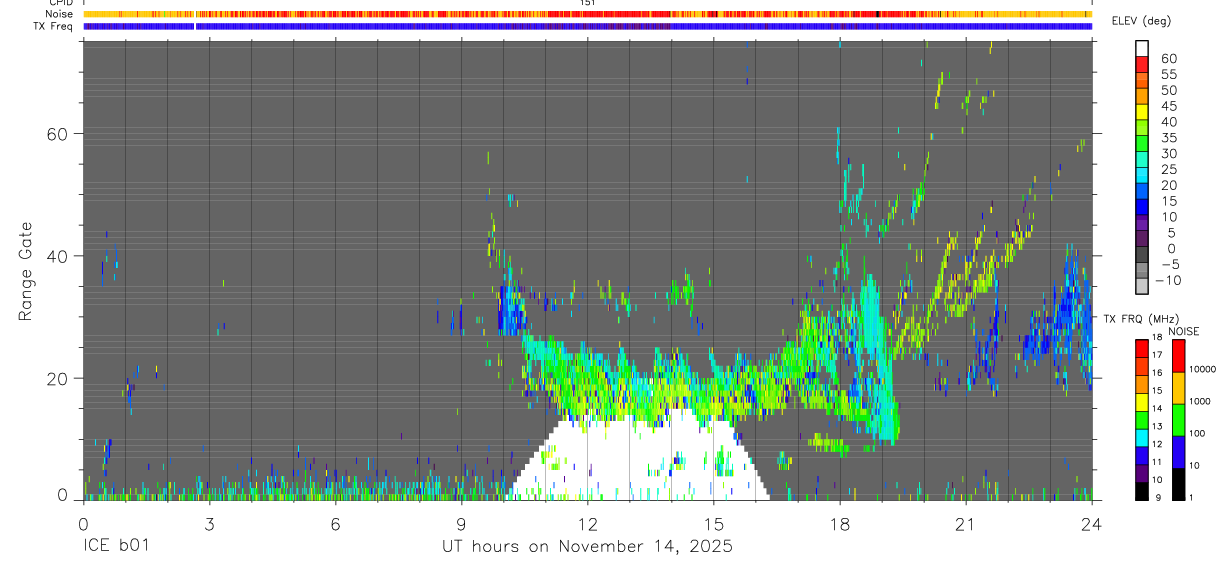Click the 'TX Freq' row label at top
This screenshot has height=567, width=1228.
point(53,26)
